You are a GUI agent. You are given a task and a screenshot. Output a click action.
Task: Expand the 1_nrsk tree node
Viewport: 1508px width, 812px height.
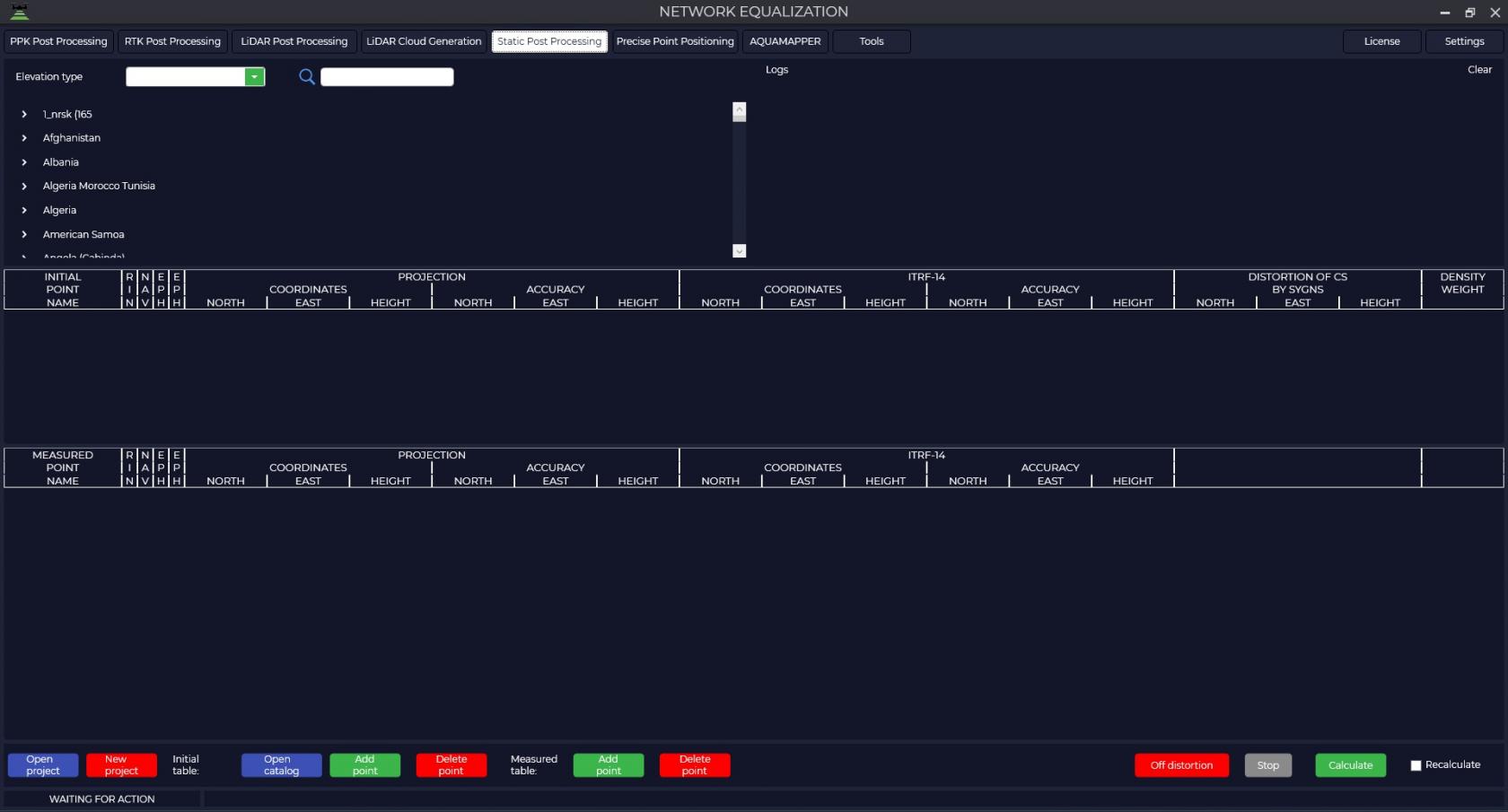point(24,114)
